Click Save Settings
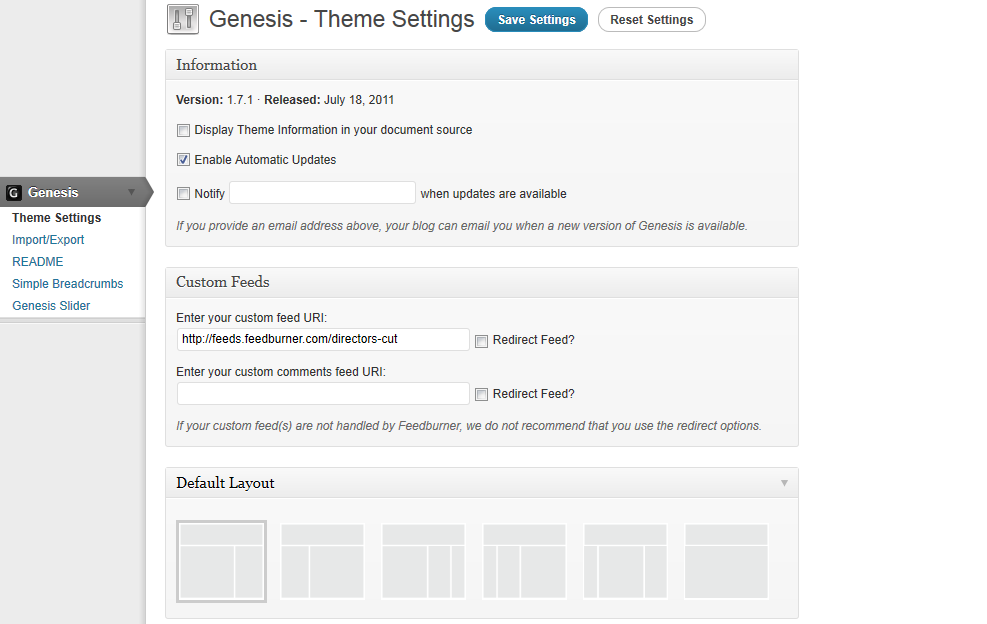Image resolution: width=987 pixels, height=624 pixels. click(x=536, y=19)
